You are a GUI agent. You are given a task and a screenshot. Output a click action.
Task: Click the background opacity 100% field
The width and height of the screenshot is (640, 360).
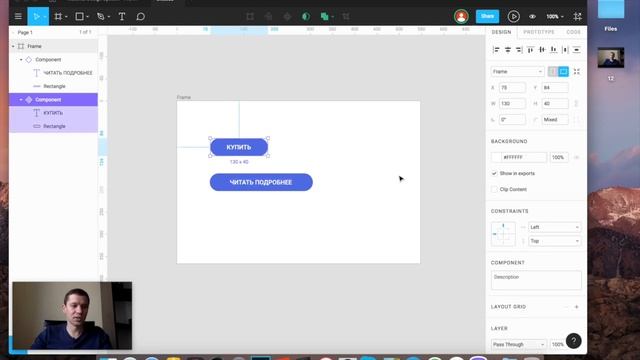[x=559, y=157]
